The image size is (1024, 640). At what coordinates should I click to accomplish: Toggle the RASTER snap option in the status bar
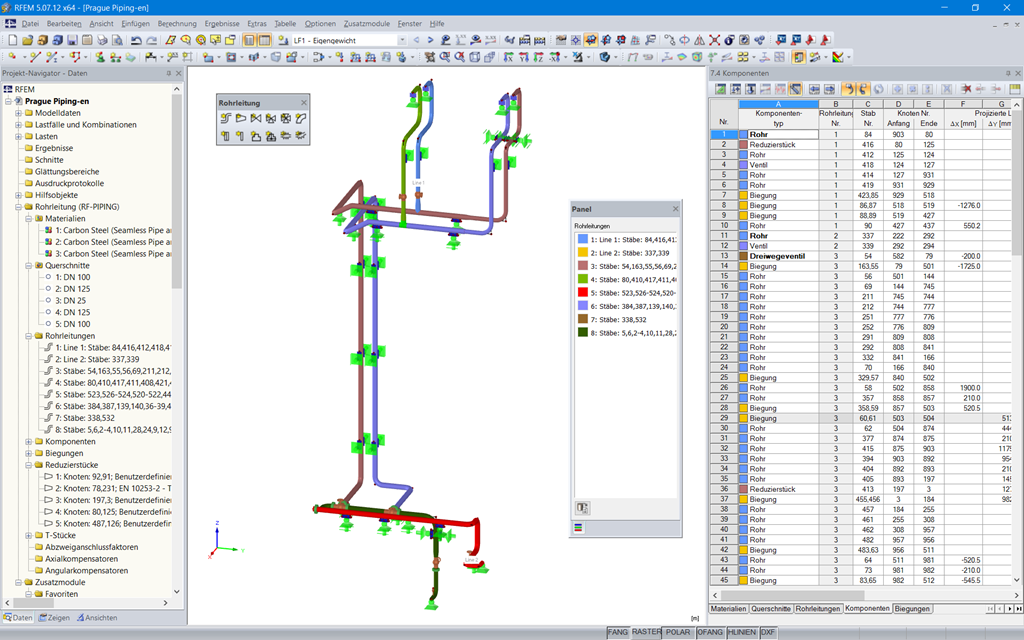click(645, 632)
